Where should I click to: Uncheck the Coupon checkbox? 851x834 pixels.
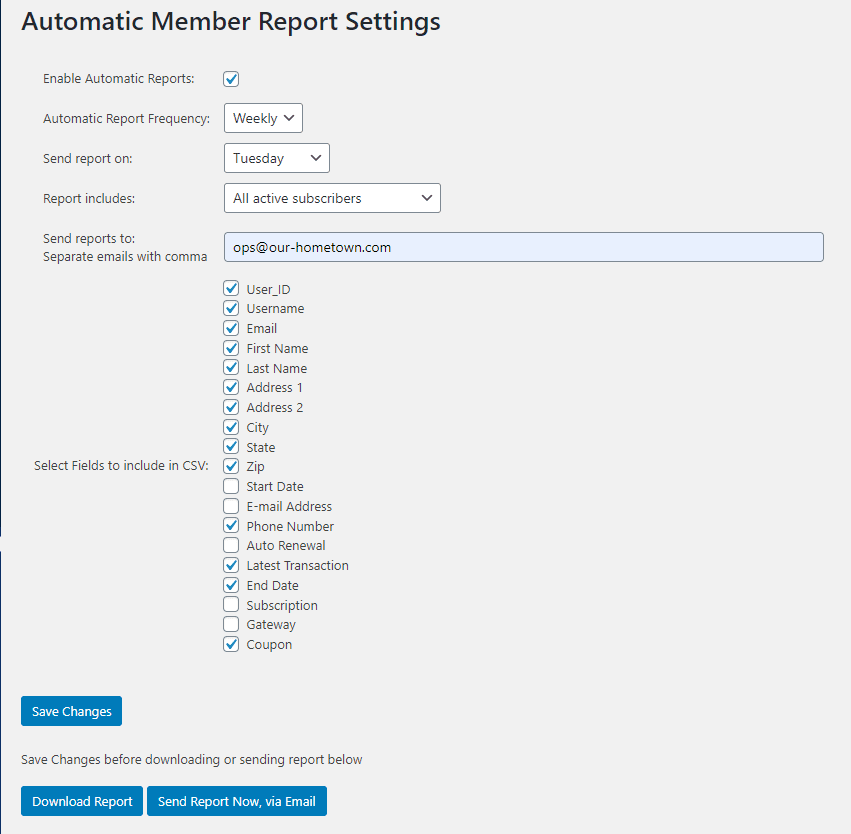231,644
